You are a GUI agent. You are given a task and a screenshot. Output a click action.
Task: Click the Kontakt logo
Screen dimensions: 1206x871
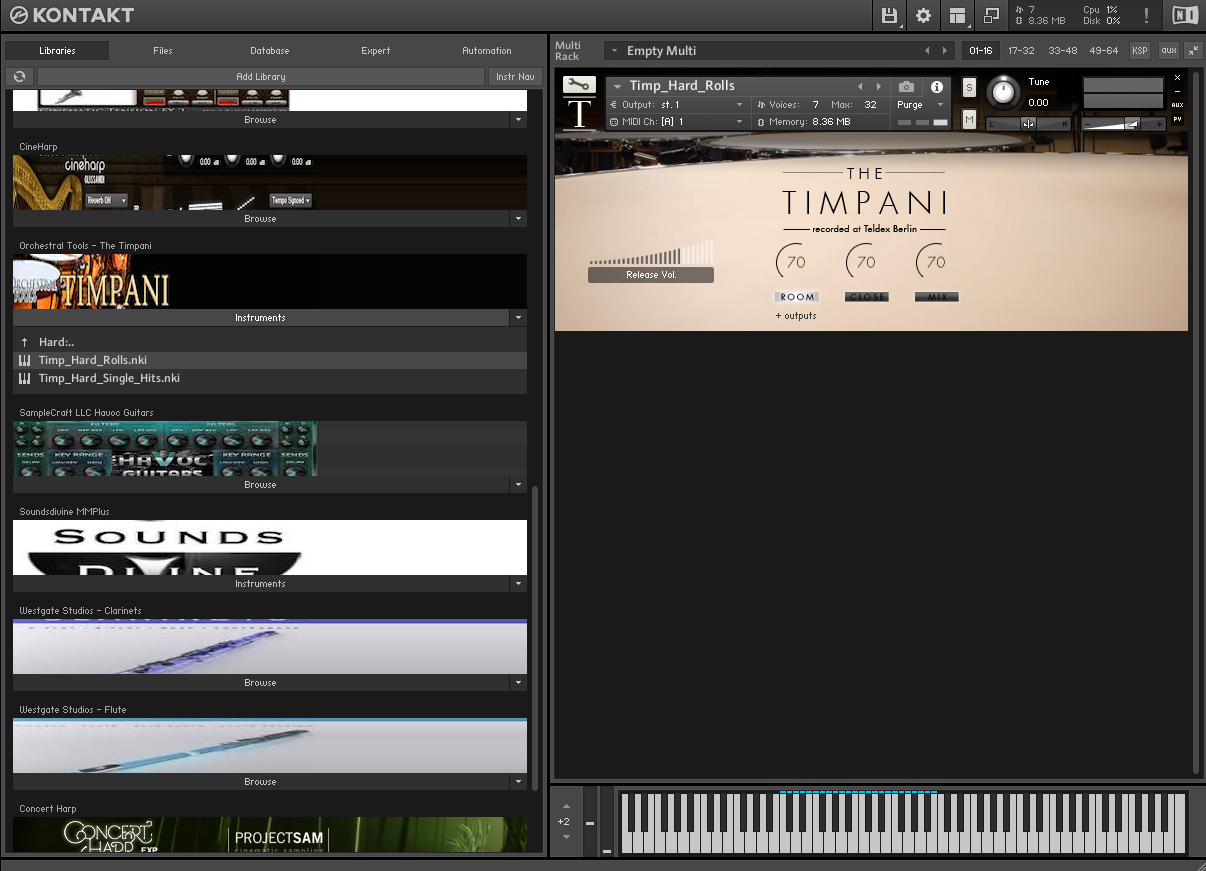(x=71, y=15)
